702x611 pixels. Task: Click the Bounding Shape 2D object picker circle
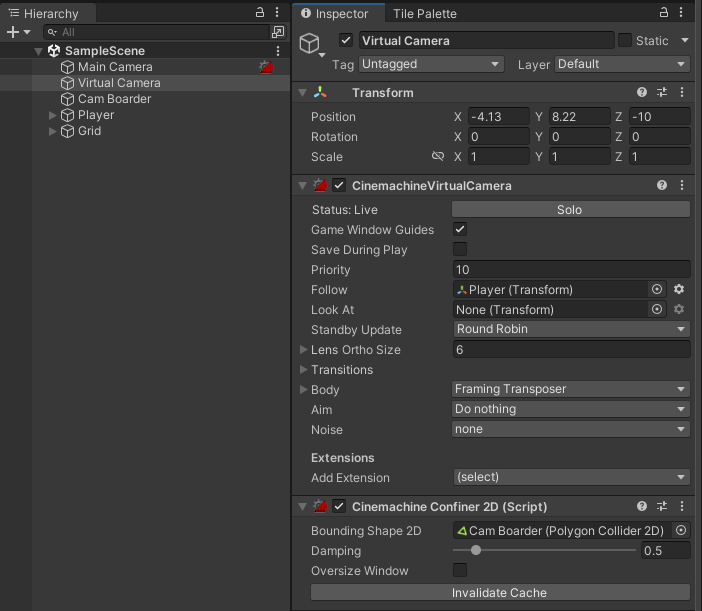point(681,530)
